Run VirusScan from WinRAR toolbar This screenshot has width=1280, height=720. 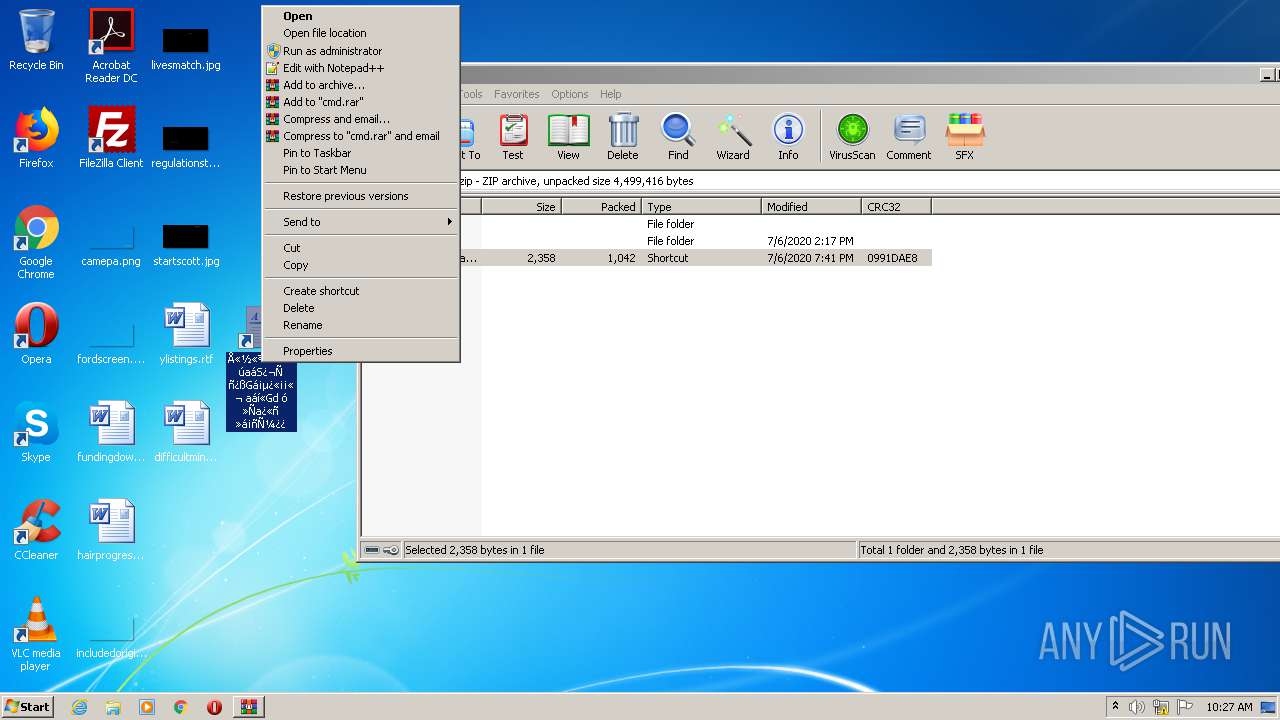852,137
